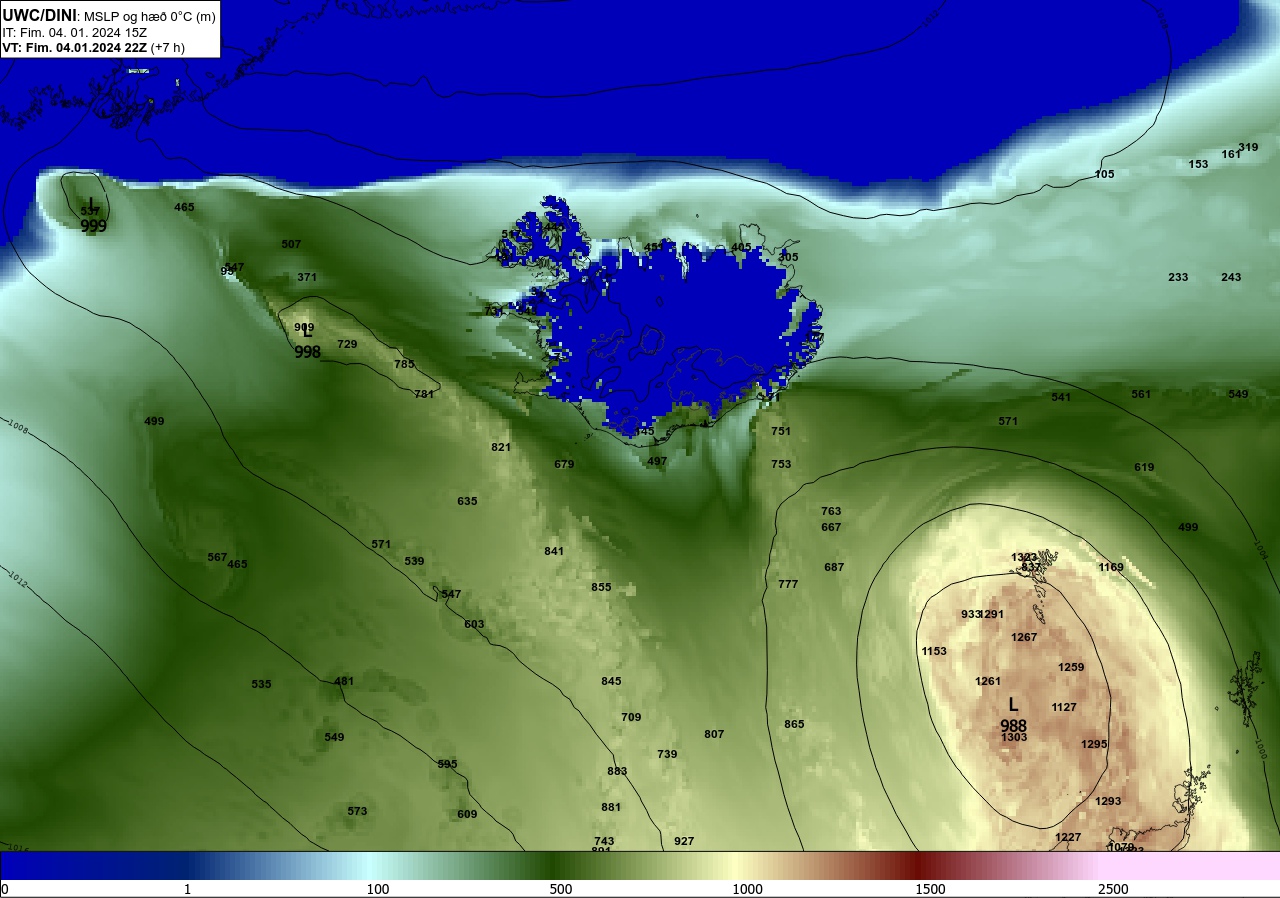Select the low pressure marker L 988
Image resolution: width=1280 pixels, height=898 pixels.
1013,716
